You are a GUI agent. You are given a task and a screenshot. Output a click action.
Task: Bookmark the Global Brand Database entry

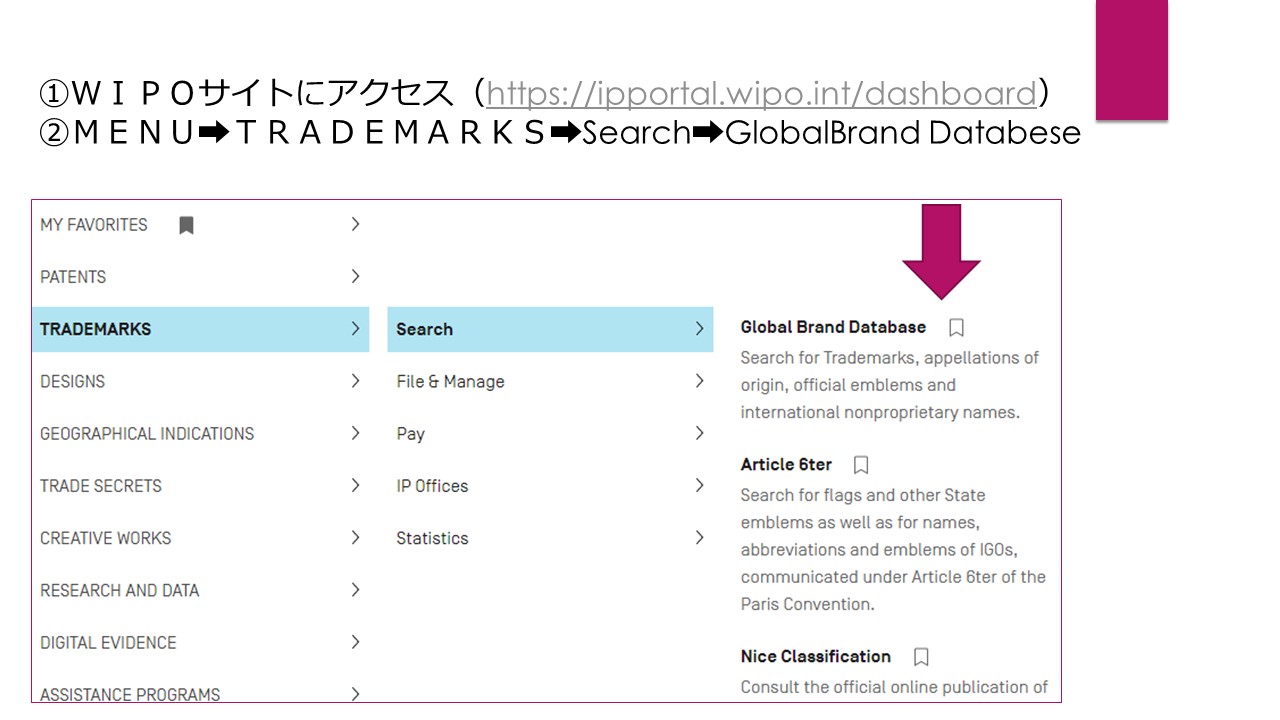(x=956, y=327)
